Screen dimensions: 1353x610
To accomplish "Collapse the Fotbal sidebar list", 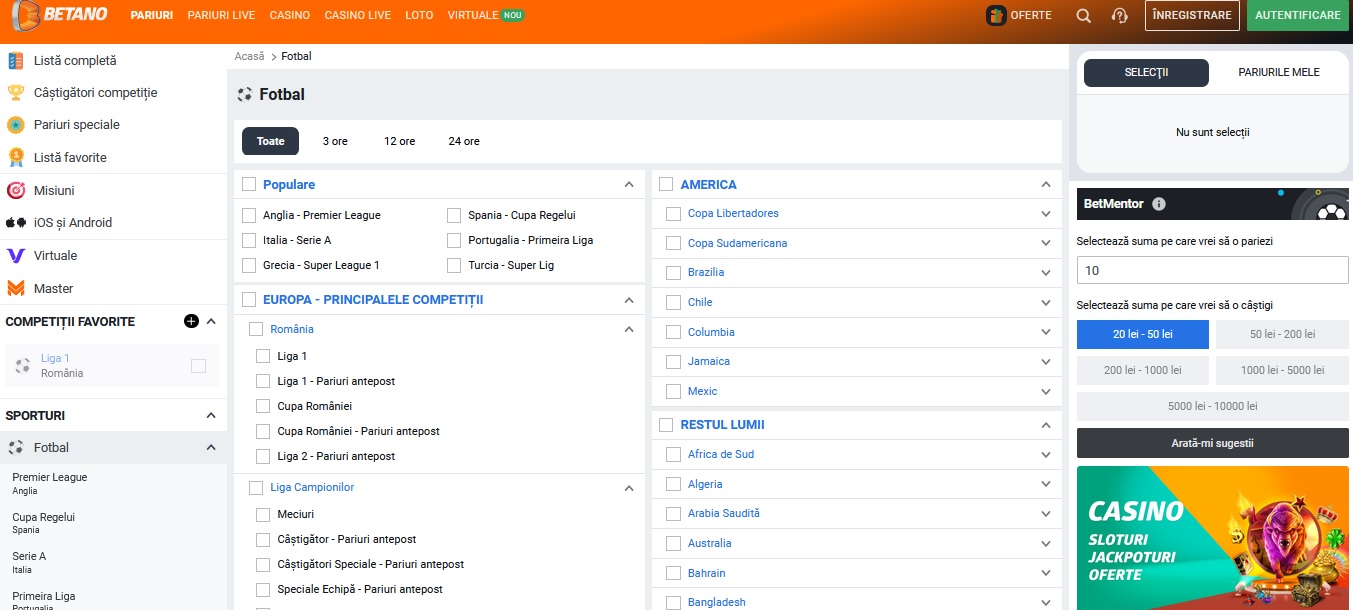I will point(211,447).
